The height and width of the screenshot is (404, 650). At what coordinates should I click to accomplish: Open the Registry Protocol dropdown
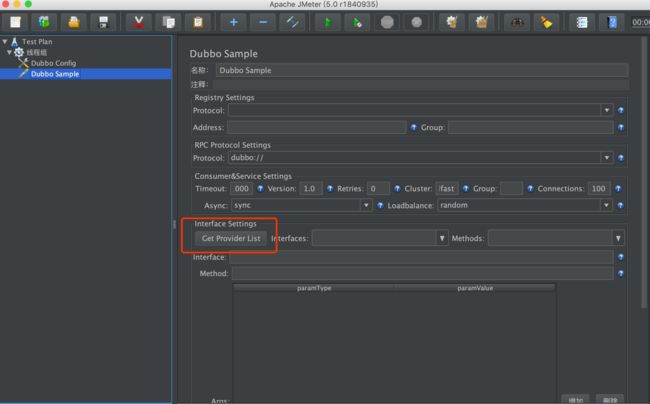(606, 110)
